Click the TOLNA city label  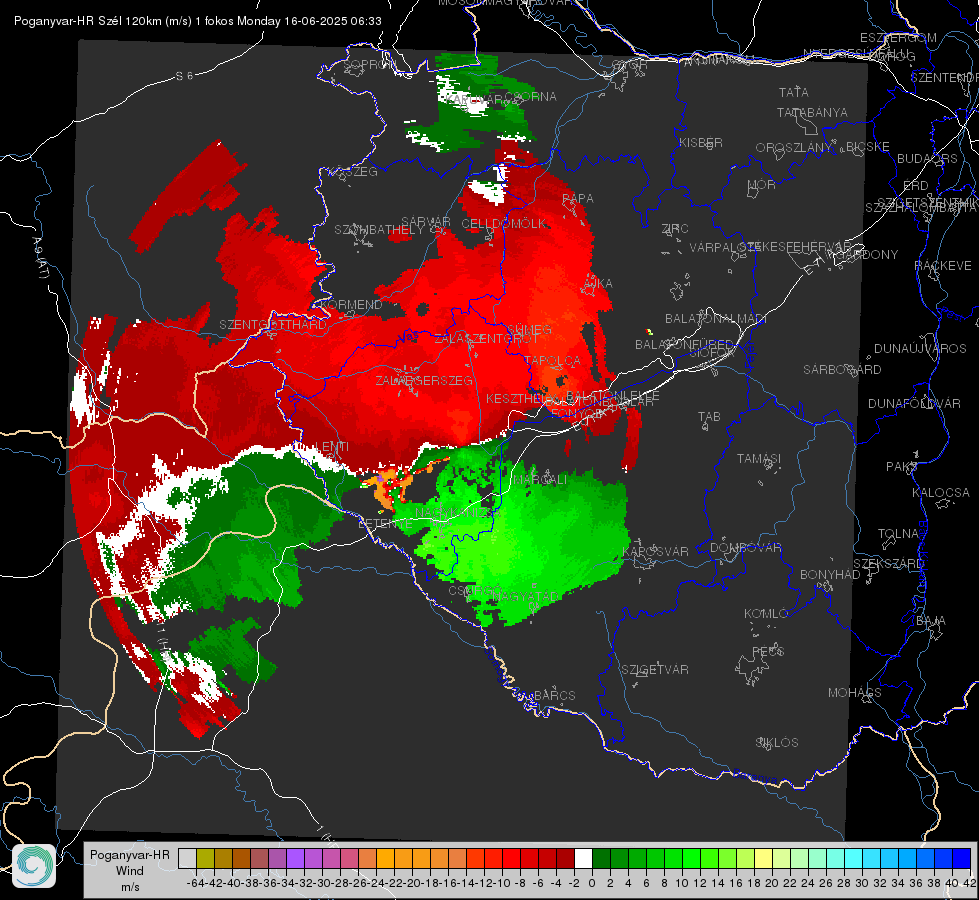(898, 533)
